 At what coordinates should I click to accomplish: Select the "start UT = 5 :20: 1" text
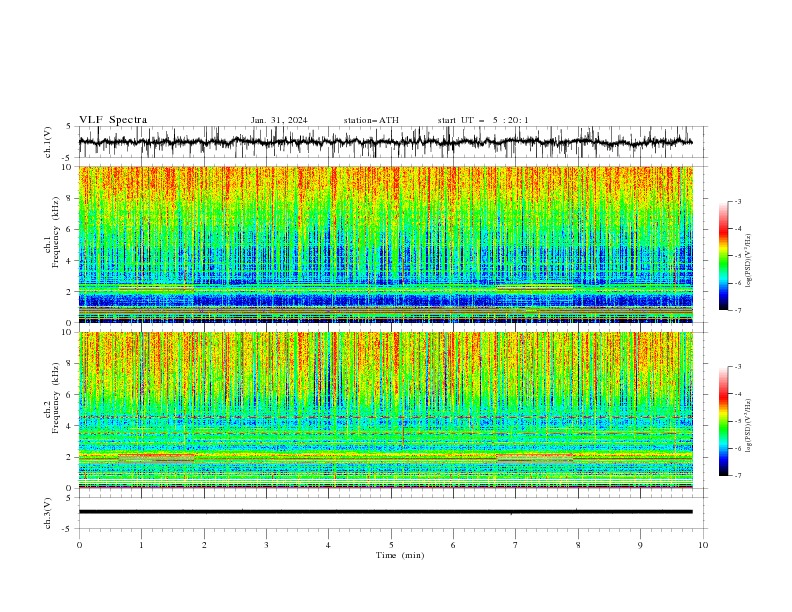click(483, 120)
